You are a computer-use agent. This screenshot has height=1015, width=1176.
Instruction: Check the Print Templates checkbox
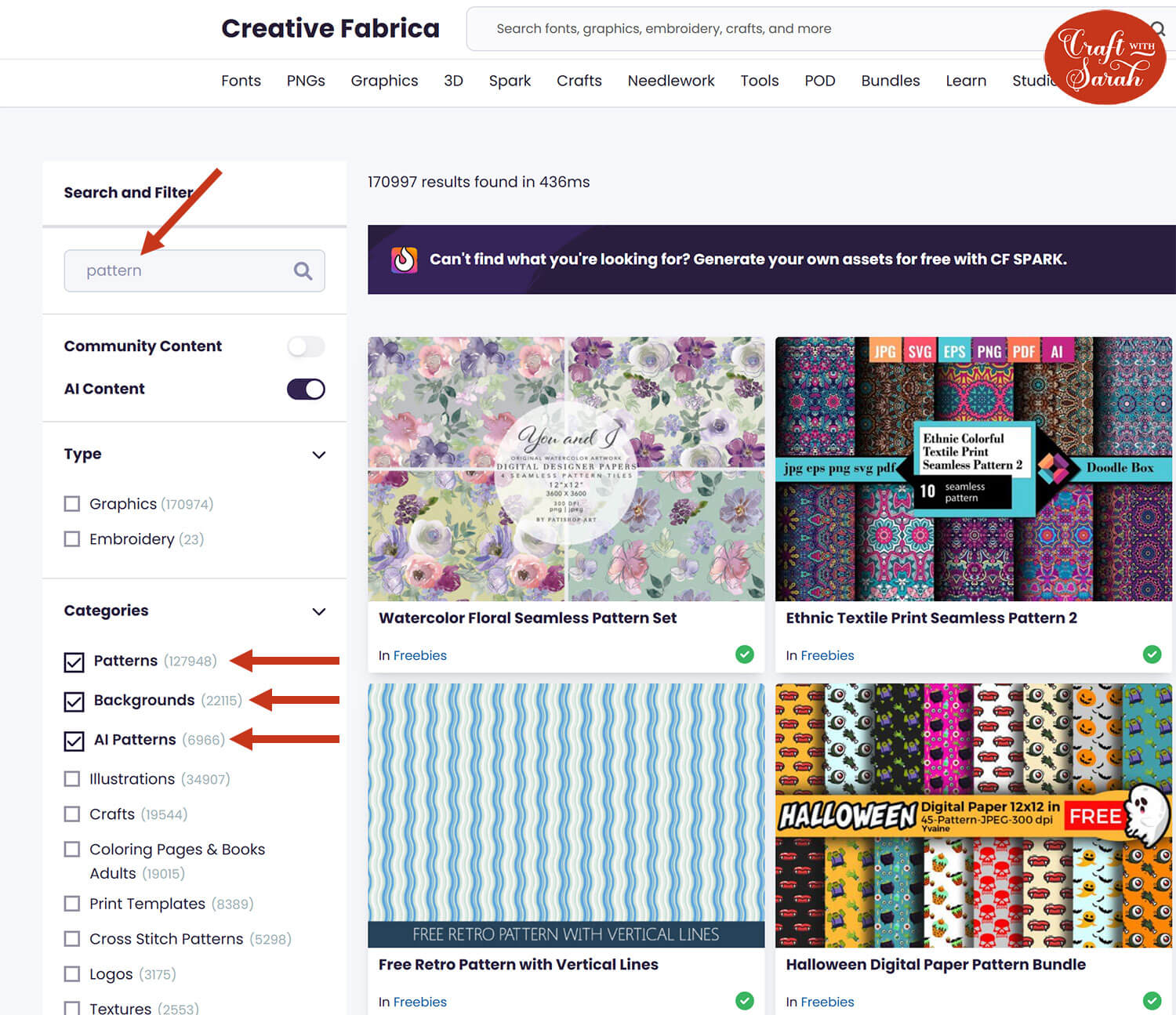[72, 904]
